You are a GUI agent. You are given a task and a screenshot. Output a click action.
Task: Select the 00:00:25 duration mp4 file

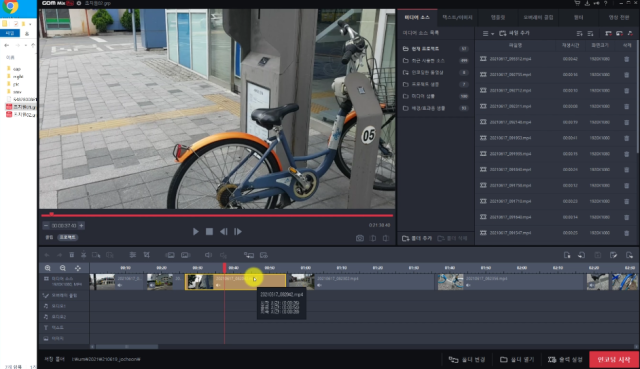555,233
